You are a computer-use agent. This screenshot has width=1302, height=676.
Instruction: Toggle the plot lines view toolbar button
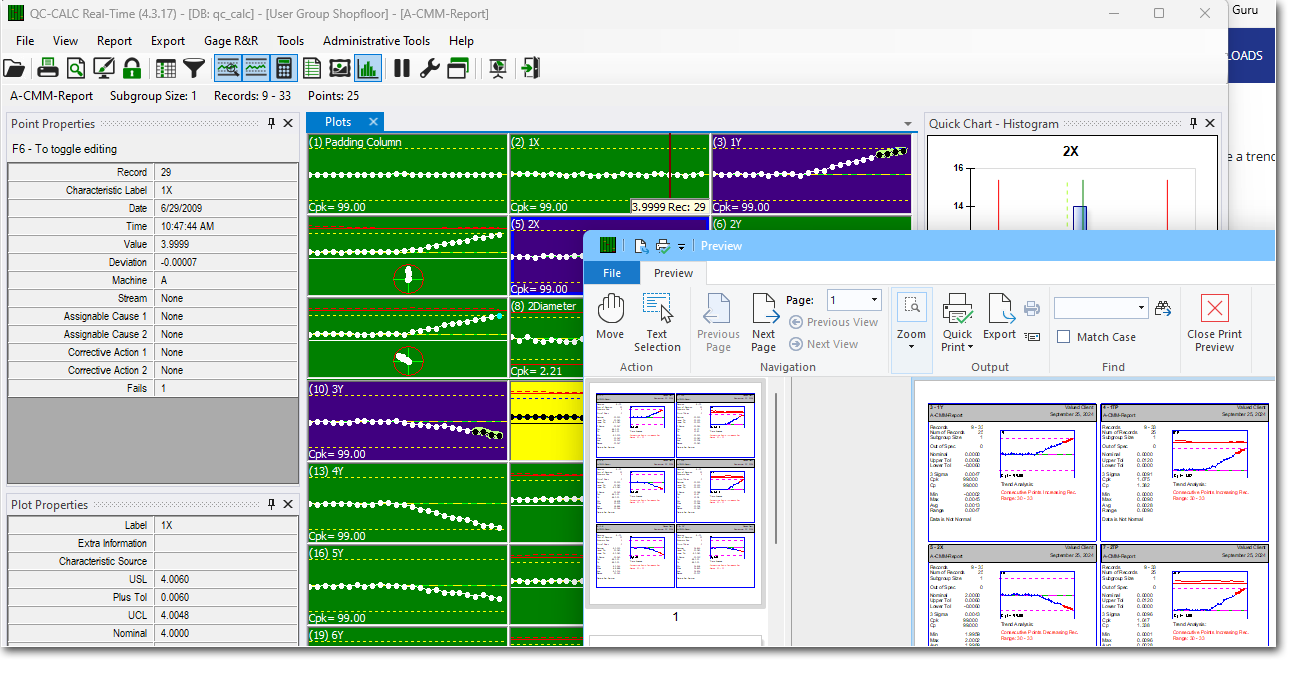click(x=256, y=68)
